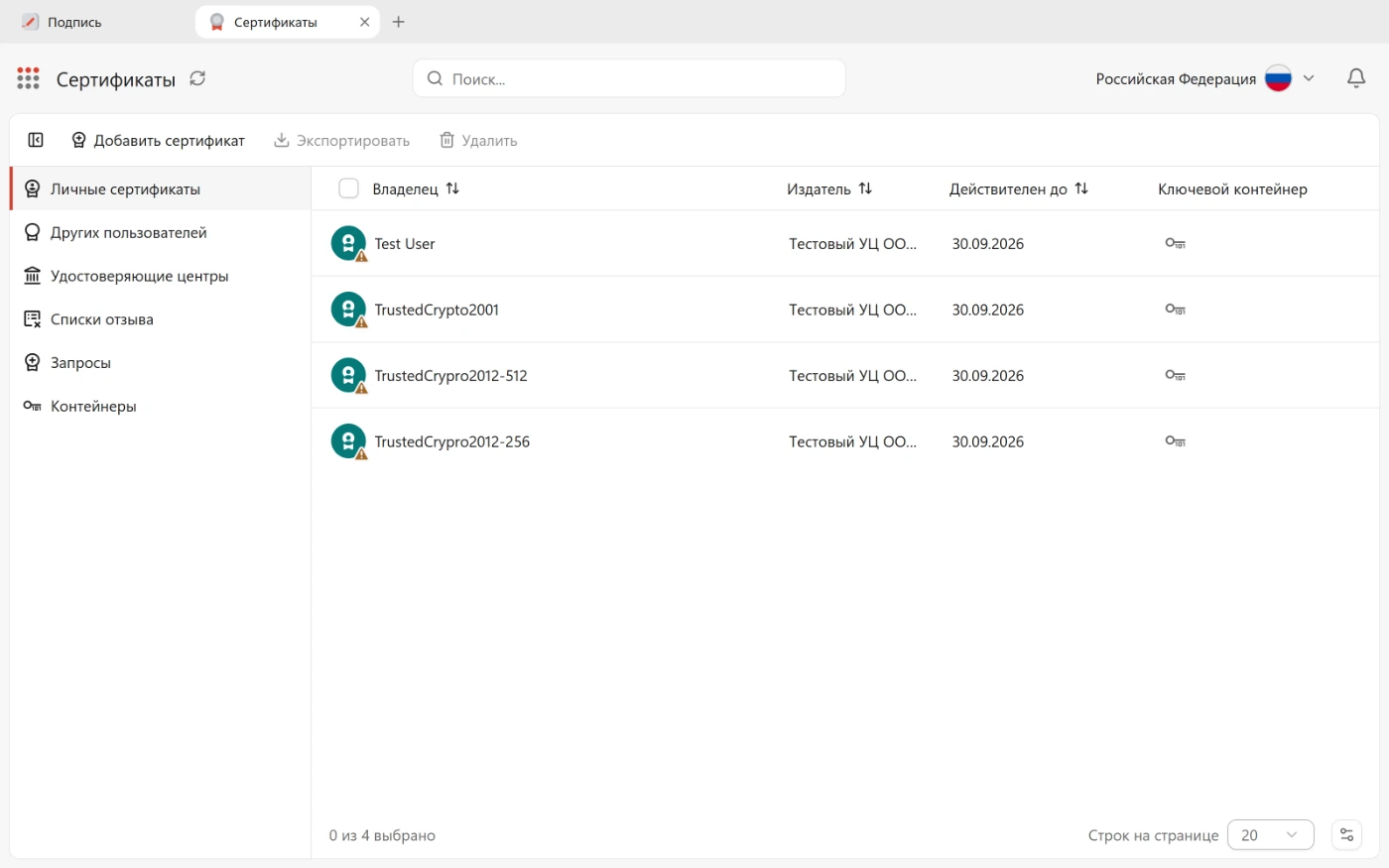Sort by Действителен до column

point(1081,188)
